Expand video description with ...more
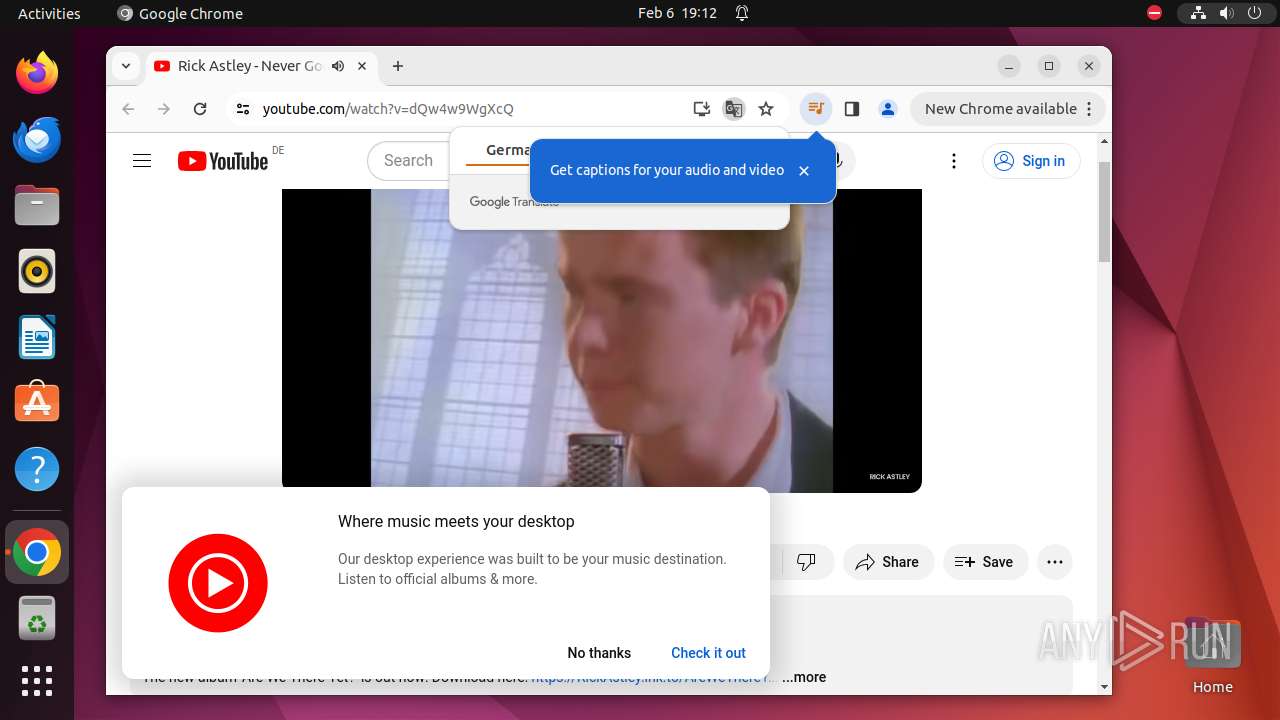The height and width of the screenshot is (720, 1280). click(804, 677)
